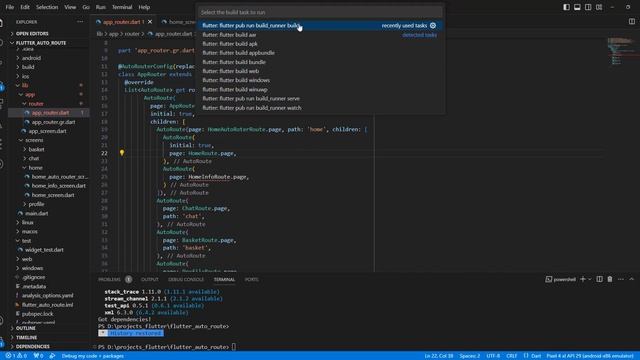Kill terminal with the trash icon
The height and width of the screenshot is (360, 640).
[610, 279]
